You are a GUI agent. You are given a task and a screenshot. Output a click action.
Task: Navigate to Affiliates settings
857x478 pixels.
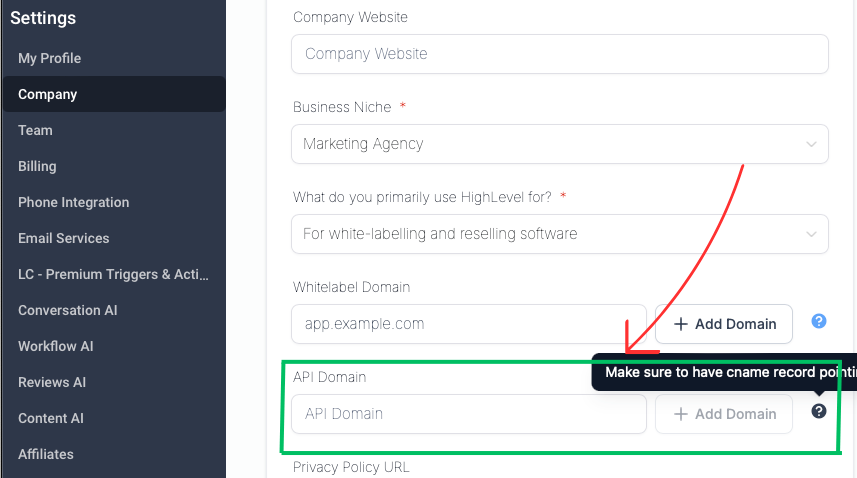(45, 454)
